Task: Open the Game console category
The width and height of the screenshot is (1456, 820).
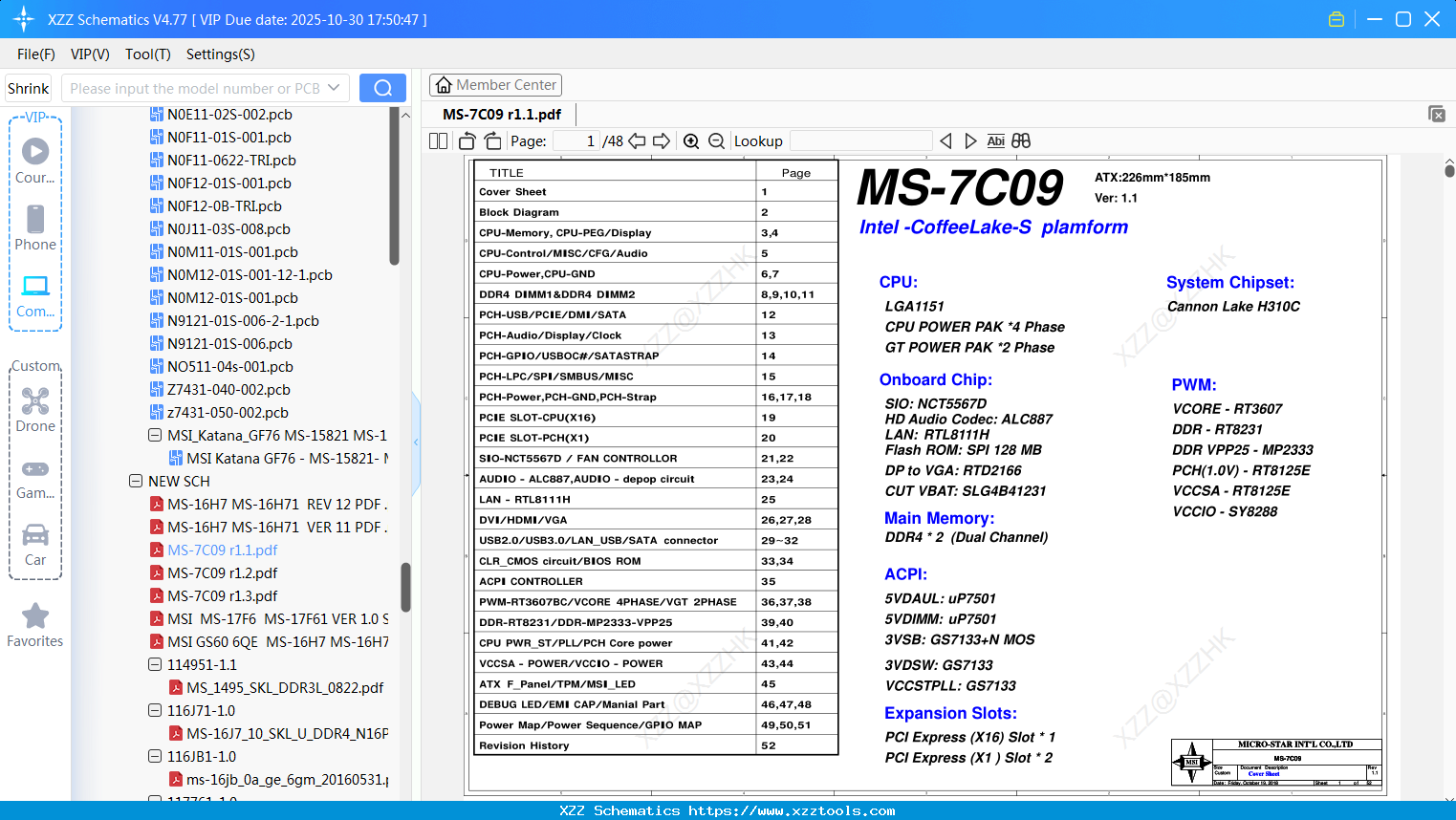Action: click(35, 477)
